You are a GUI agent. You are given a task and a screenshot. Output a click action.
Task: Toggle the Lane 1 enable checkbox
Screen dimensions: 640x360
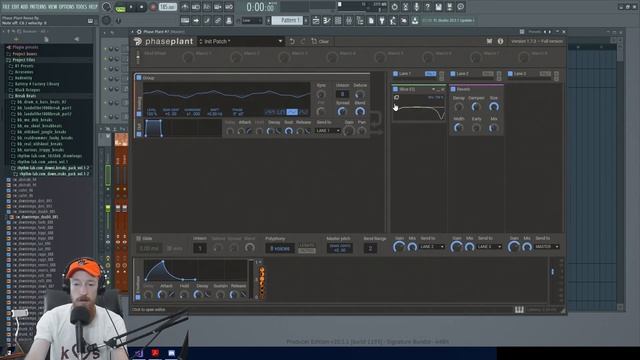click(395, 74)
